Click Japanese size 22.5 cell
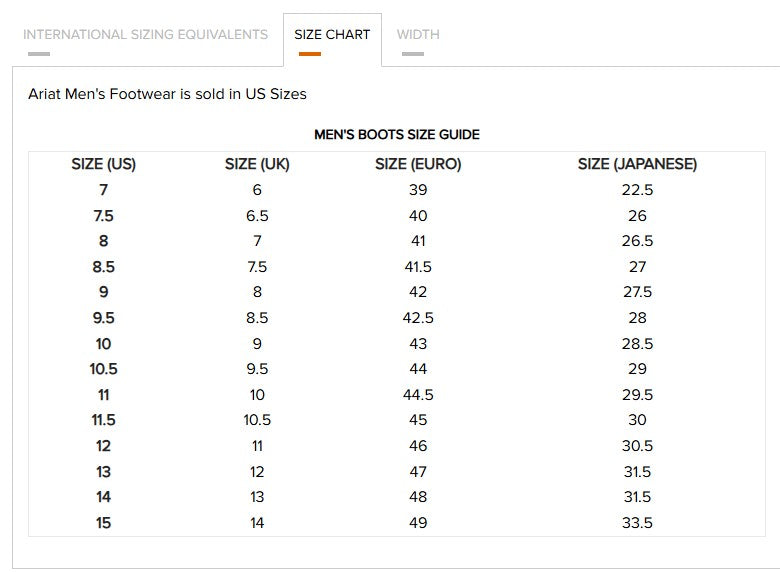The image size is (780, 572). pos(637,190)
